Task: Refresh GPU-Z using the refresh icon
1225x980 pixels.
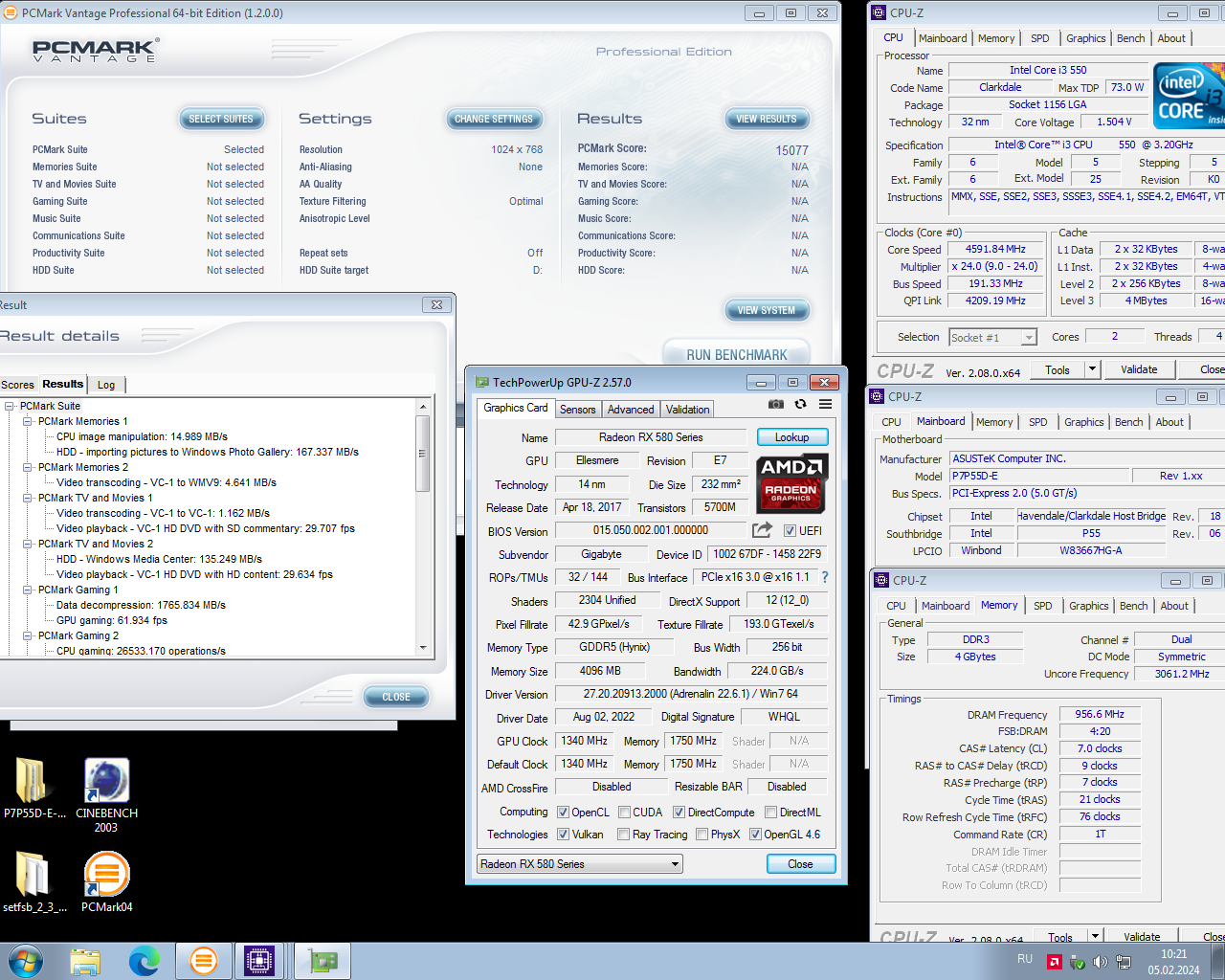Action: [x=801, y=405]
